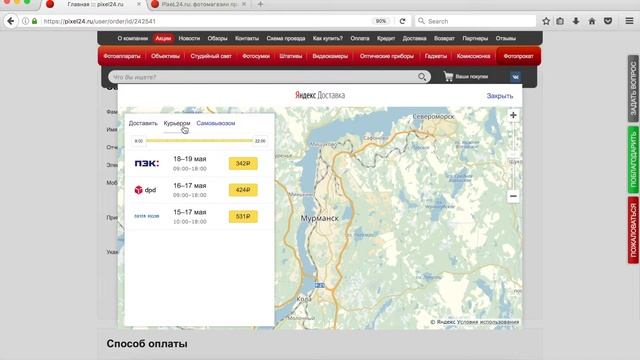Image resolution: width=640 pixels, height=360 pixels.
Task: Click the URL address bar
Action: [206, 21]
